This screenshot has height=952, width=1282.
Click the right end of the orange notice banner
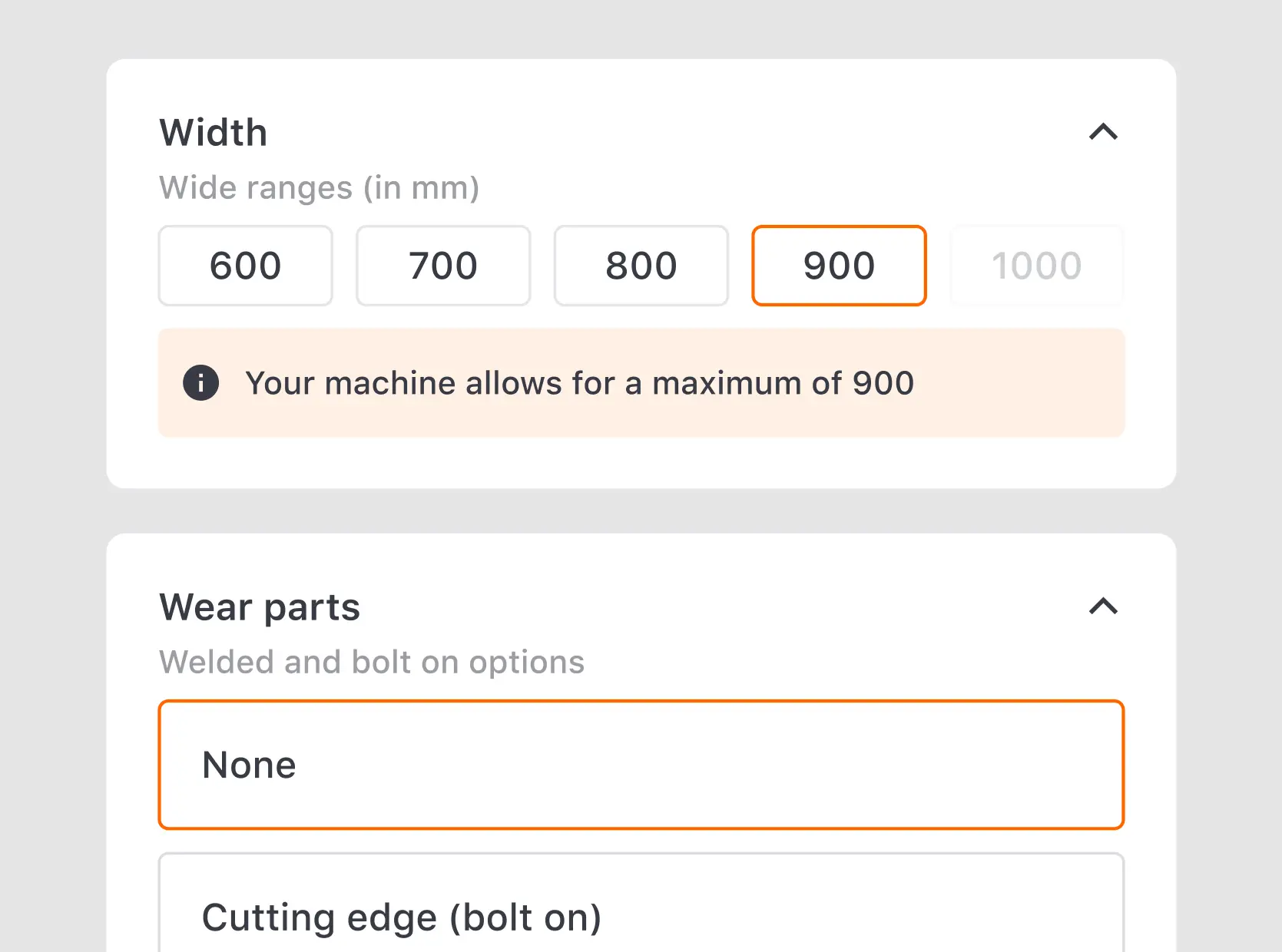click(x=1075, y=382)
